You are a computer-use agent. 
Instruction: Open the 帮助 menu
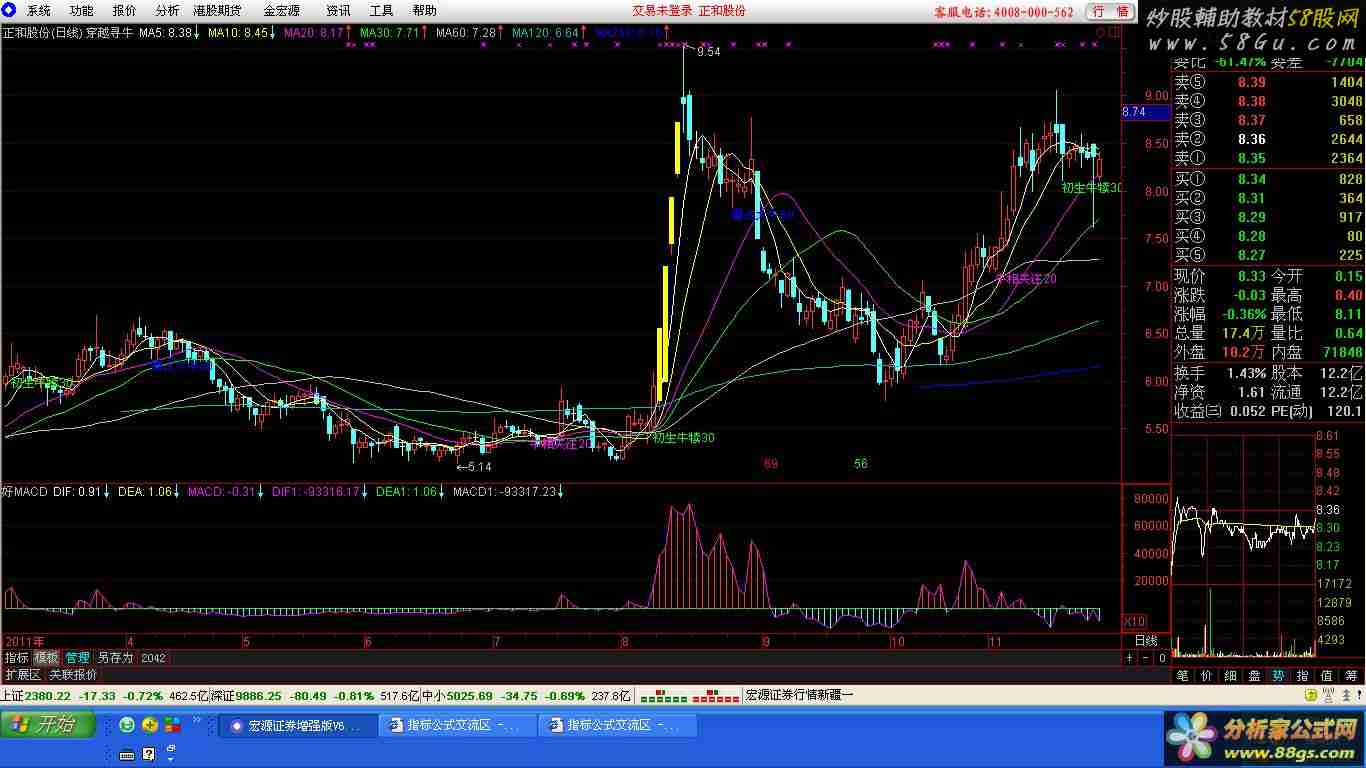click(x=424, y=11)
